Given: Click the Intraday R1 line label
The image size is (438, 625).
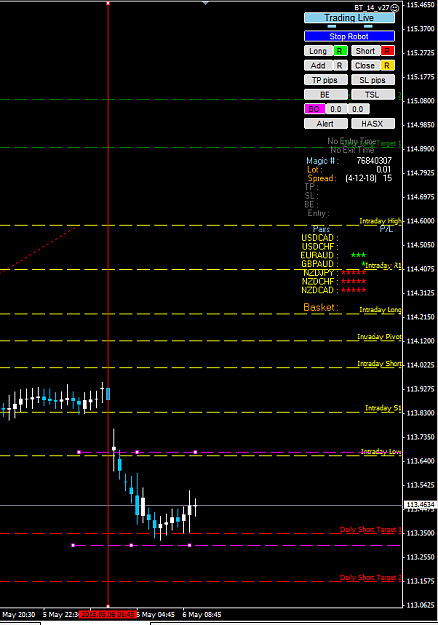Looking at the screenshot, I should [x=383, y=265].
